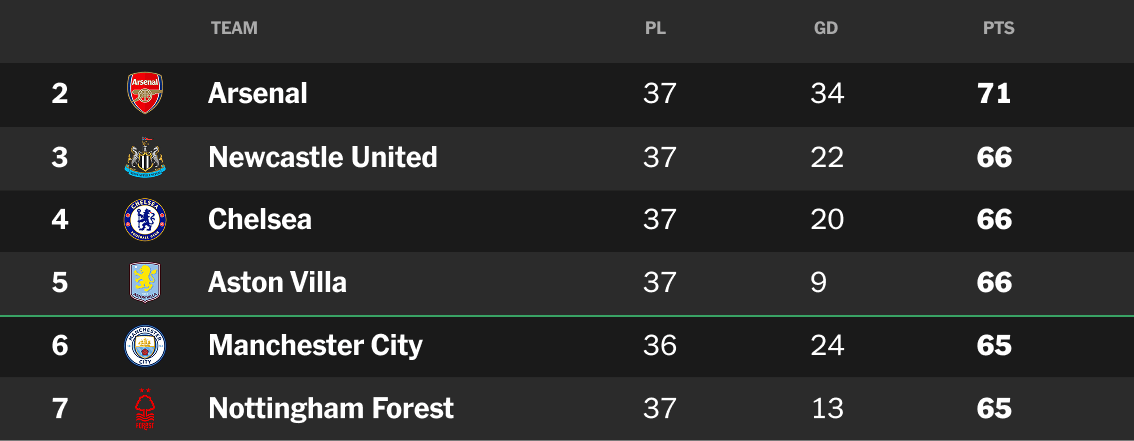The image size is (1134, 441).
Task: Open the Aston Villa team name
Action: tap(277, 283)
